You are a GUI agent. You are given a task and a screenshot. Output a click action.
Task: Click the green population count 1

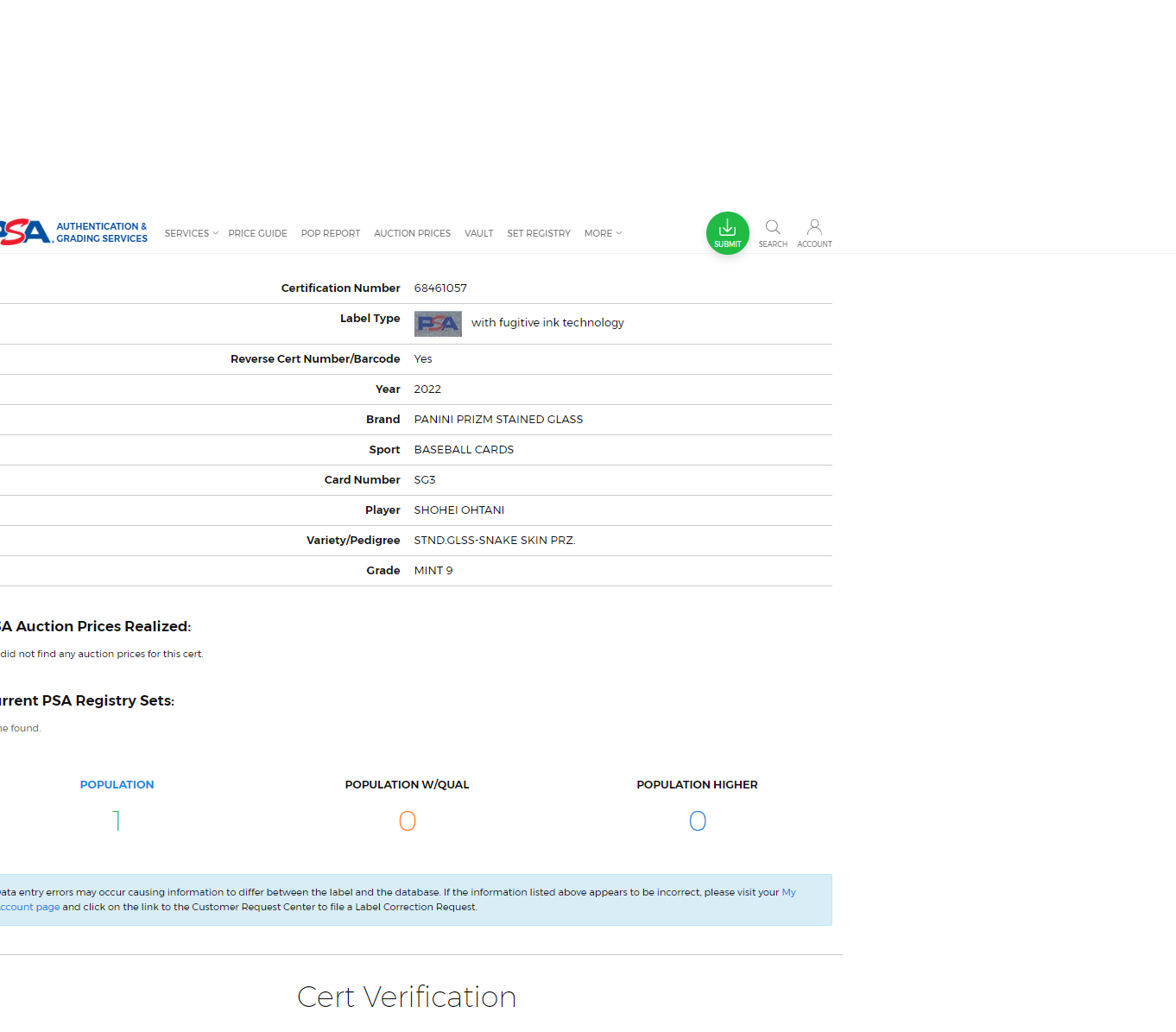(x=117, y=820)
